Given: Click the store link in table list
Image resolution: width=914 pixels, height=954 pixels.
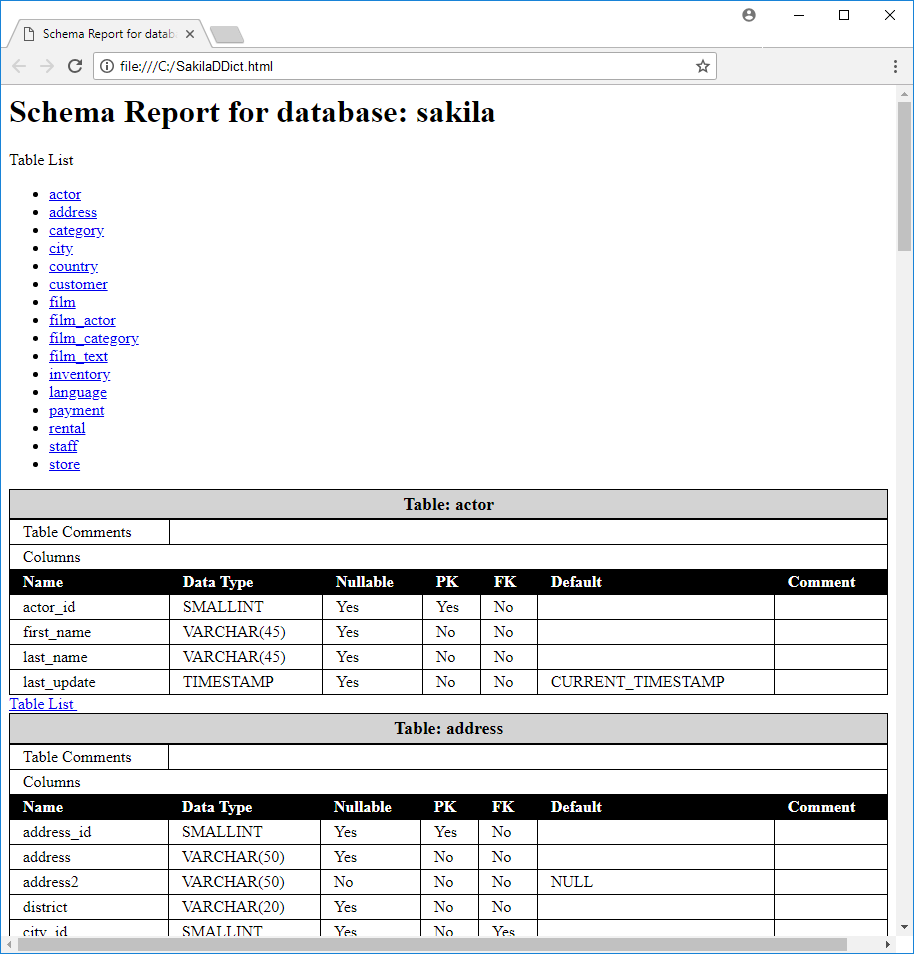Looking at the screenshot, I should coord(64,464).
